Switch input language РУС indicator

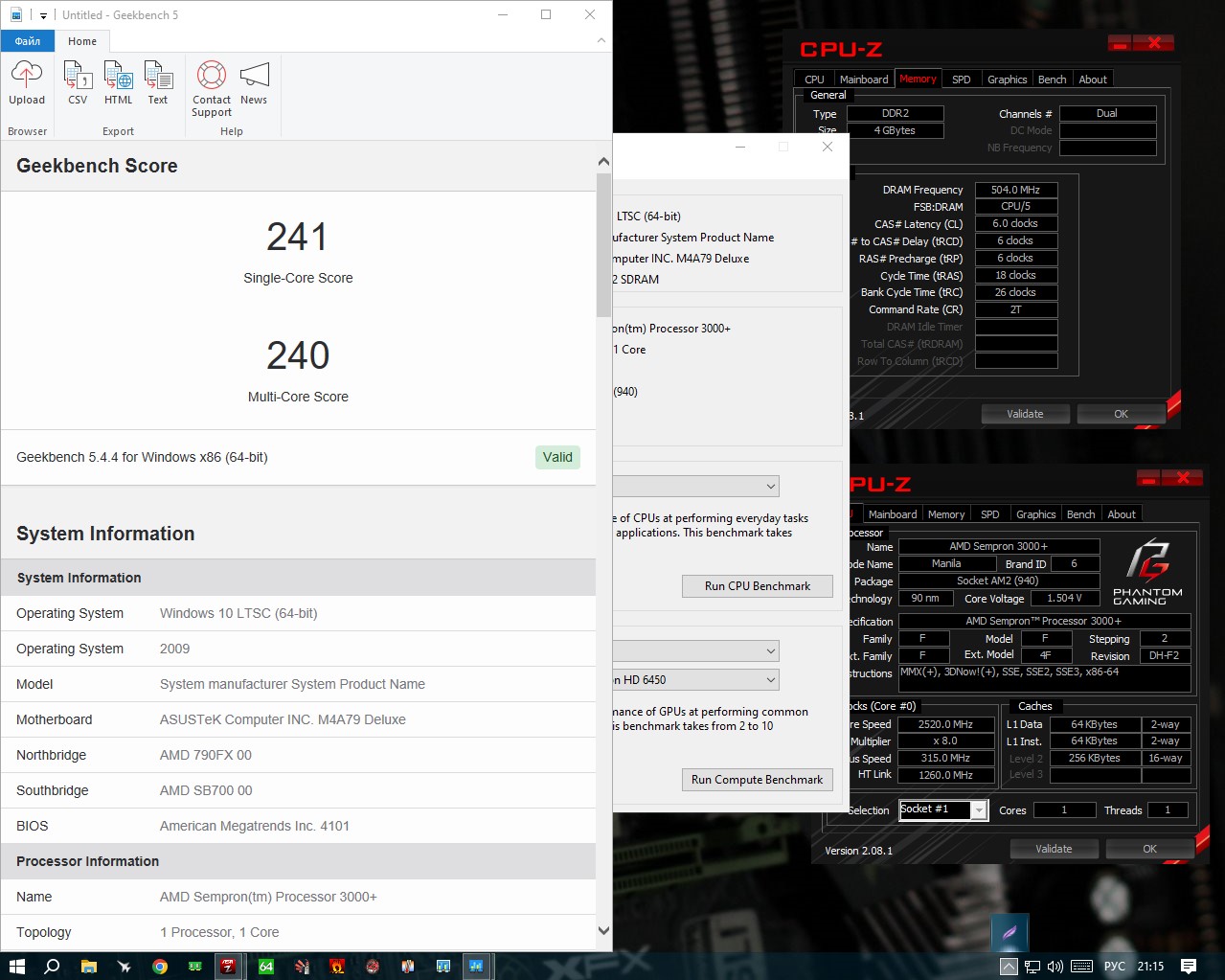[x=1115, y=967]
